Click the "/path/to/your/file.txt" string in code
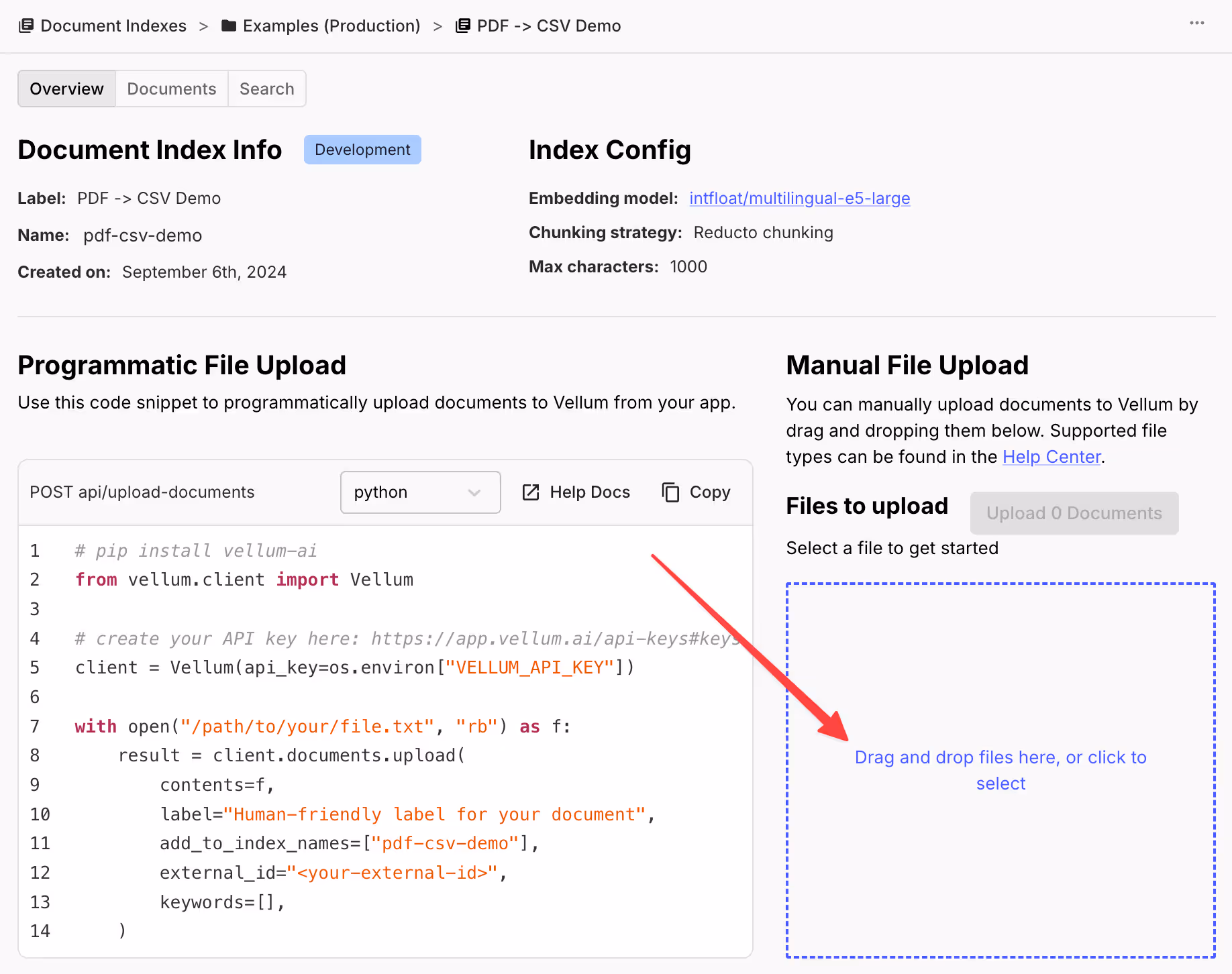 (x=307, y=726)
